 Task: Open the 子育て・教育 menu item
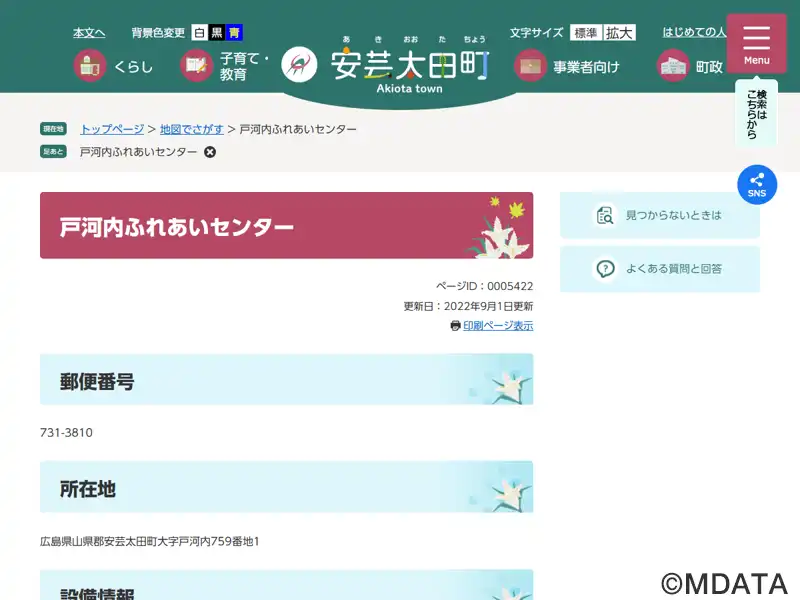pos(225,66)
